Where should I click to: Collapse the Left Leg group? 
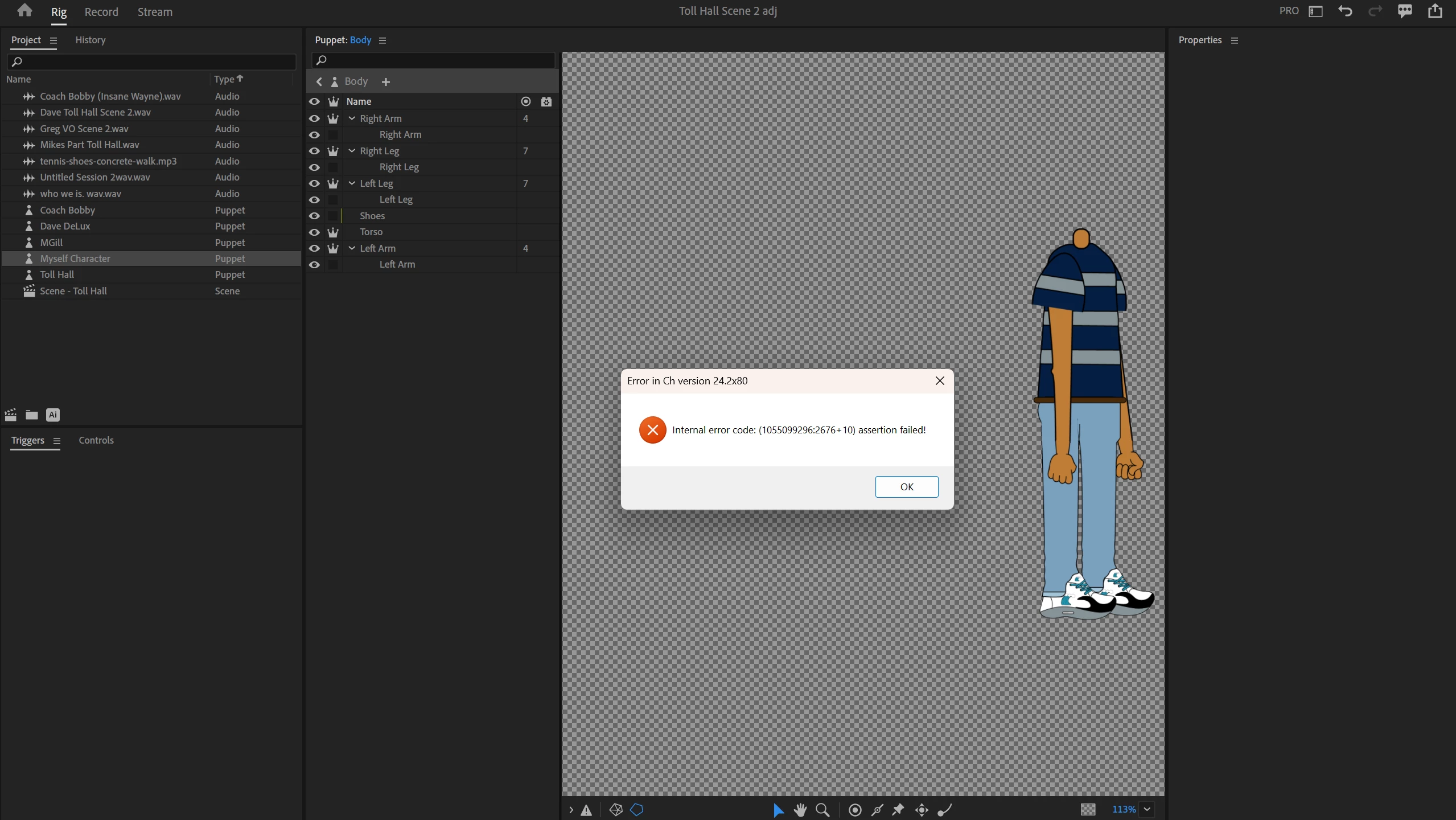pos(352,183)
